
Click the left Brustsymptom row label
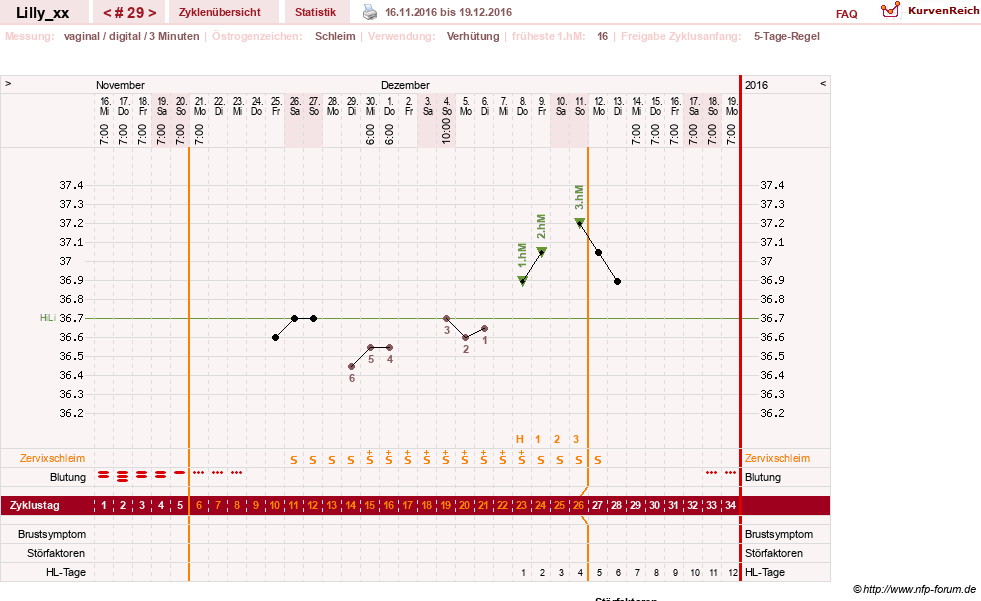52,534
